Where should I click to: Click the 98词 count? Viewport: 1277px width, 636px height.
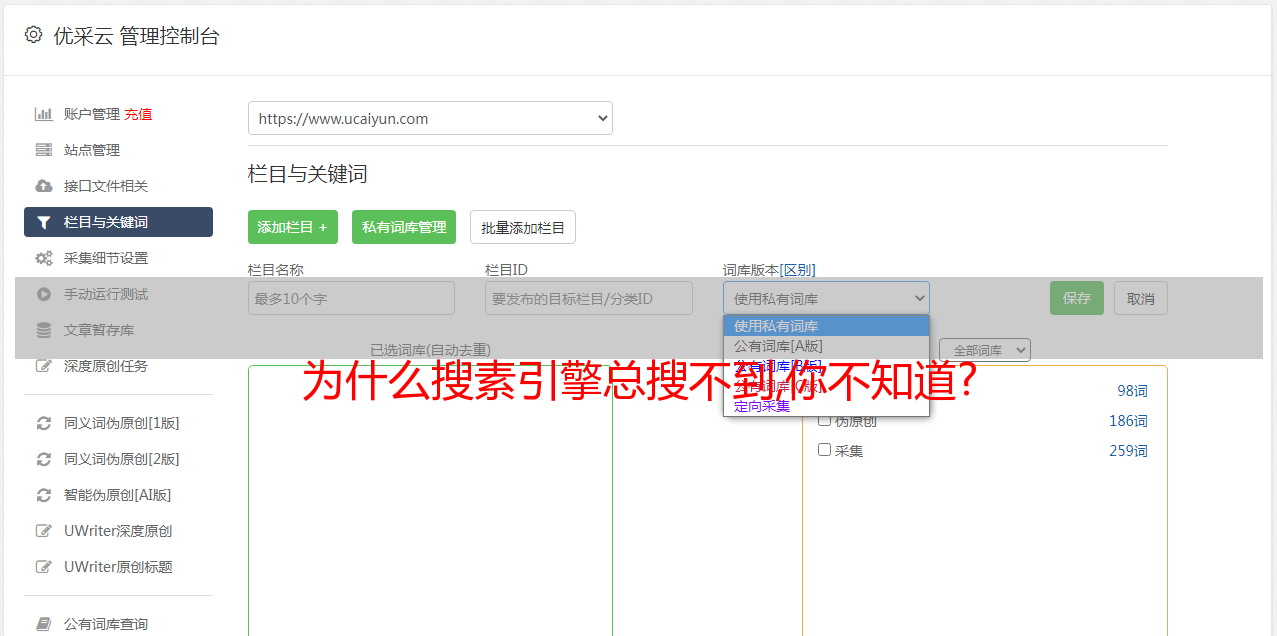(x=1132, y=391)
